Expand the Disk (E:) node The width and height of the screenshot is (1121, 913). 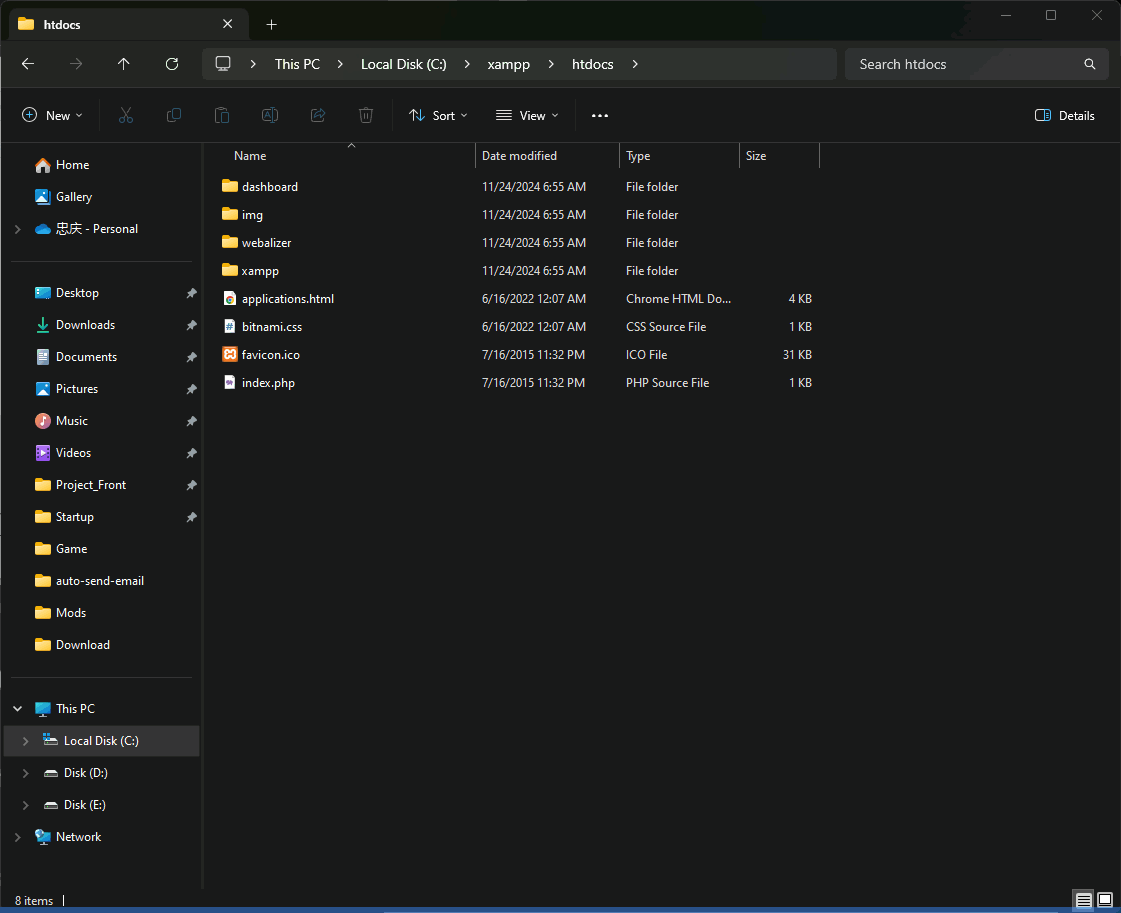click(26, 805)
